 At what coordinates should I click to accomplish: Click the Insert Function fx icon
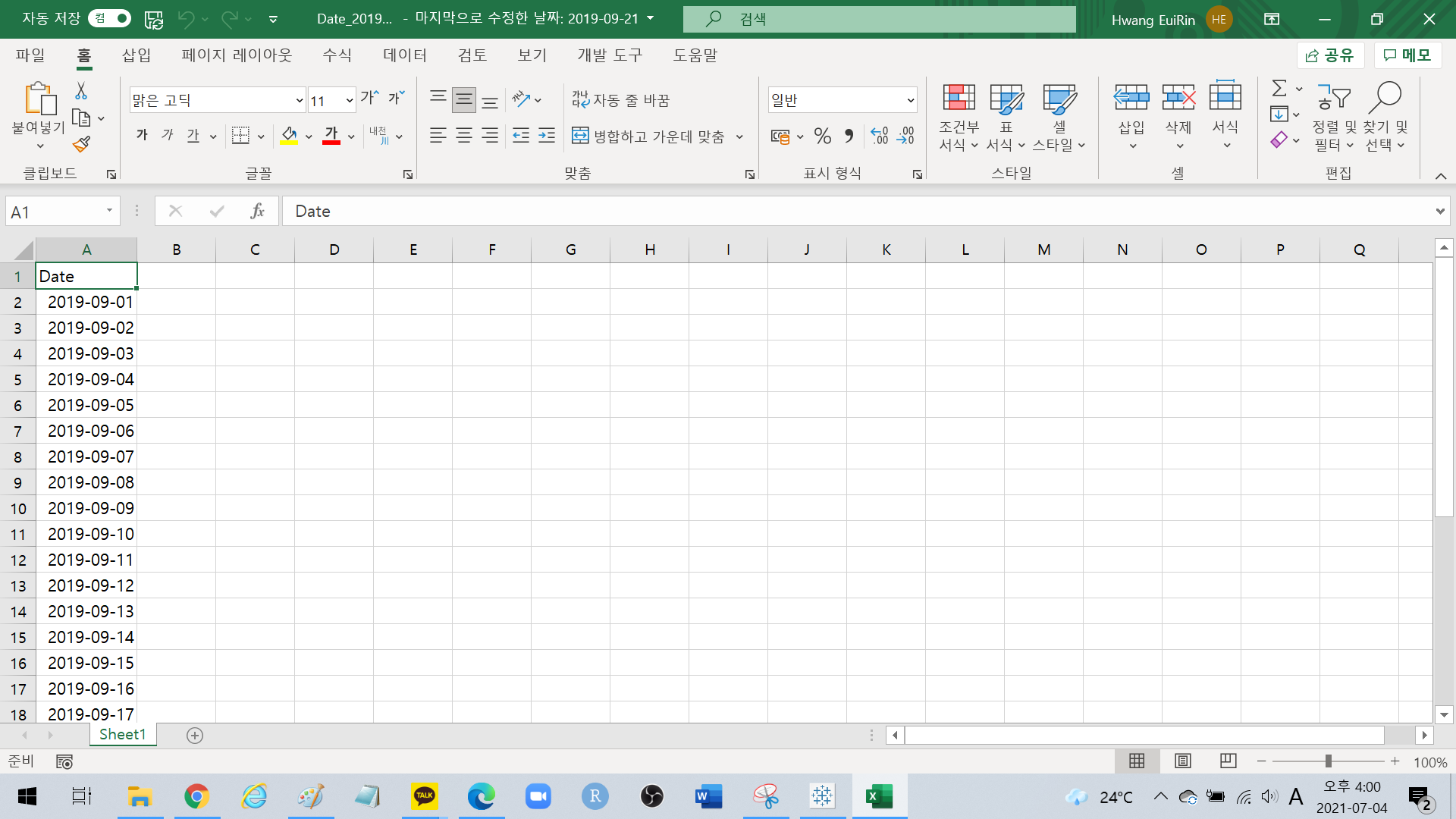tap(257, 211)
